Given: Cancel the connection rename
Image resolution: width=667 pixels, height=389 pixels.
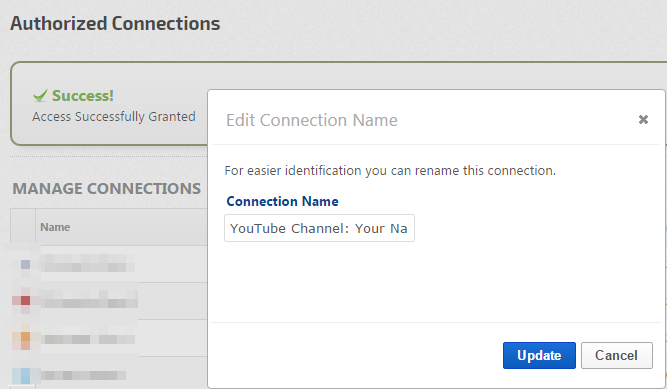Looking at the screenshot, I should (x=616, y=355).
